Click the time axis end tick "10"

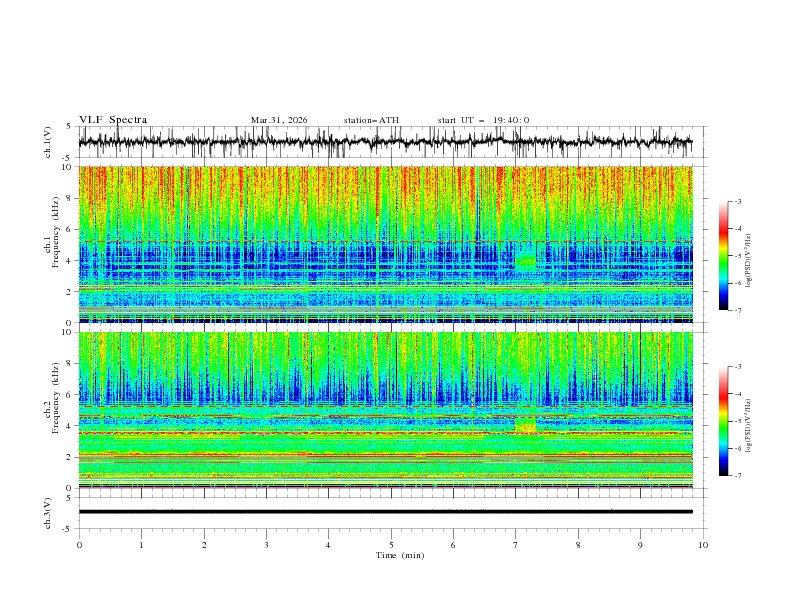point(703,545)
